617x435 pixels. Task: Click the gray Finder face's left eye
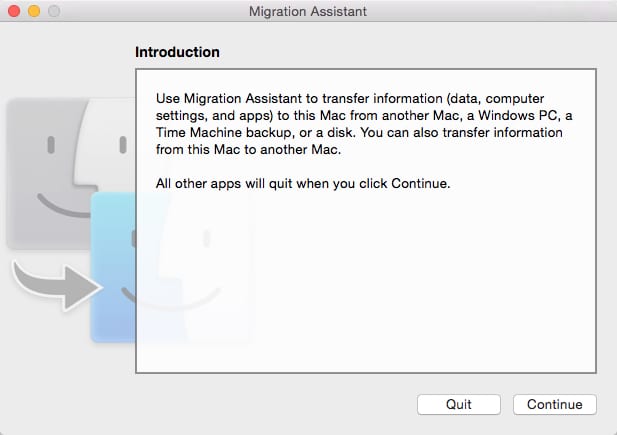(50, 145)
